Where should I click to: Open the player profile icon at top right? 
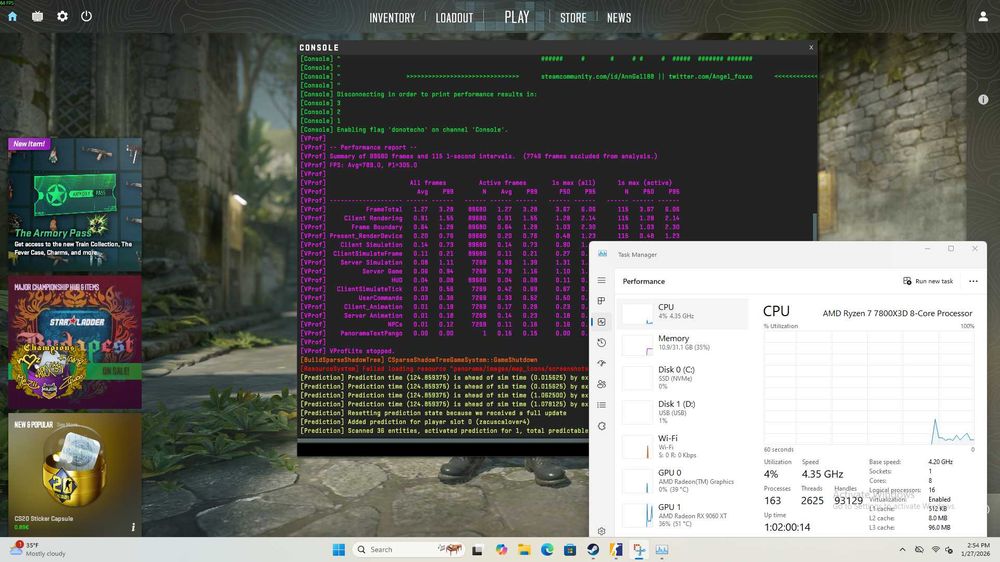(983, 17)
